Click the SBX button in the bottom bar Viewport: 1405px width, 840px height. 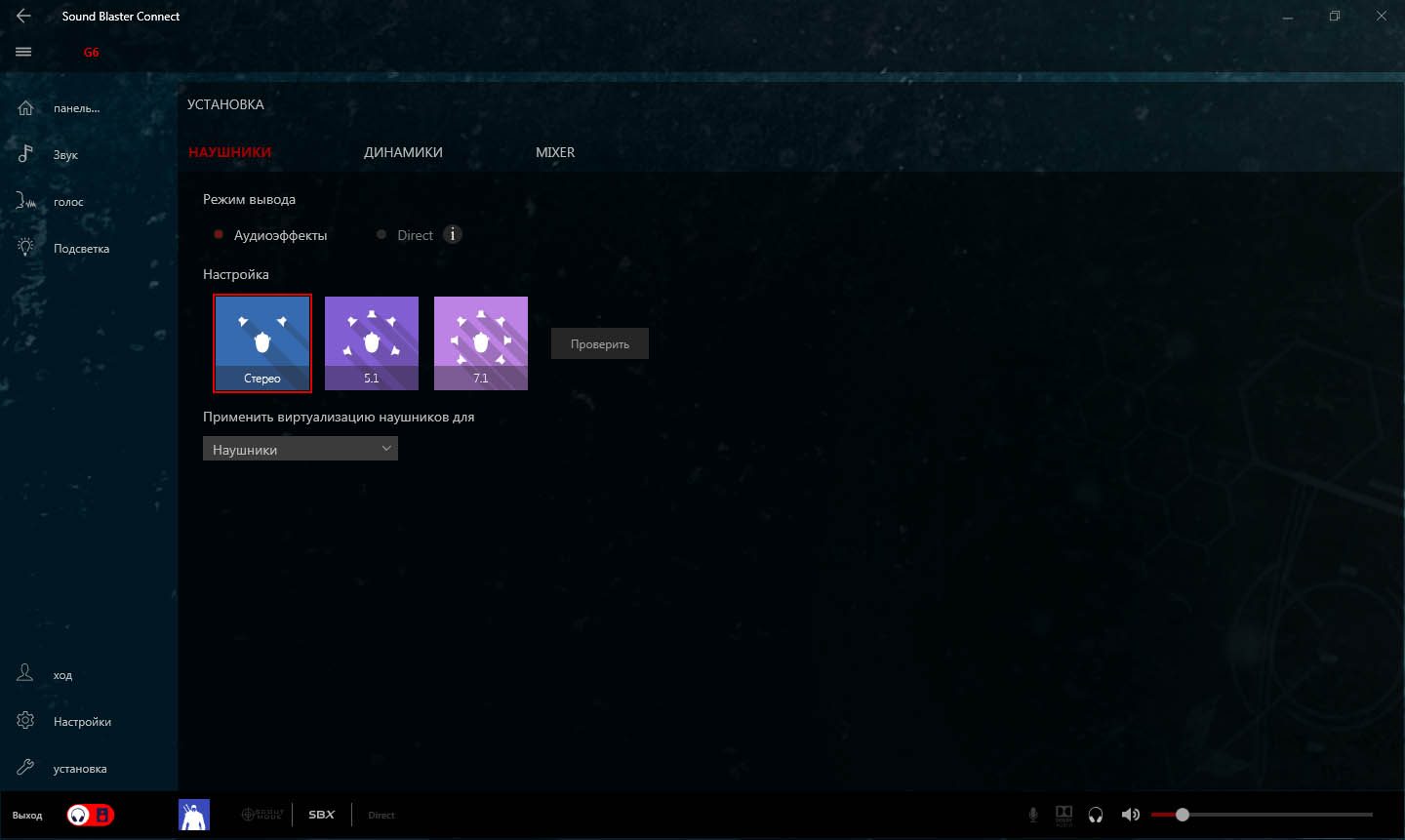tap(321, 815)
